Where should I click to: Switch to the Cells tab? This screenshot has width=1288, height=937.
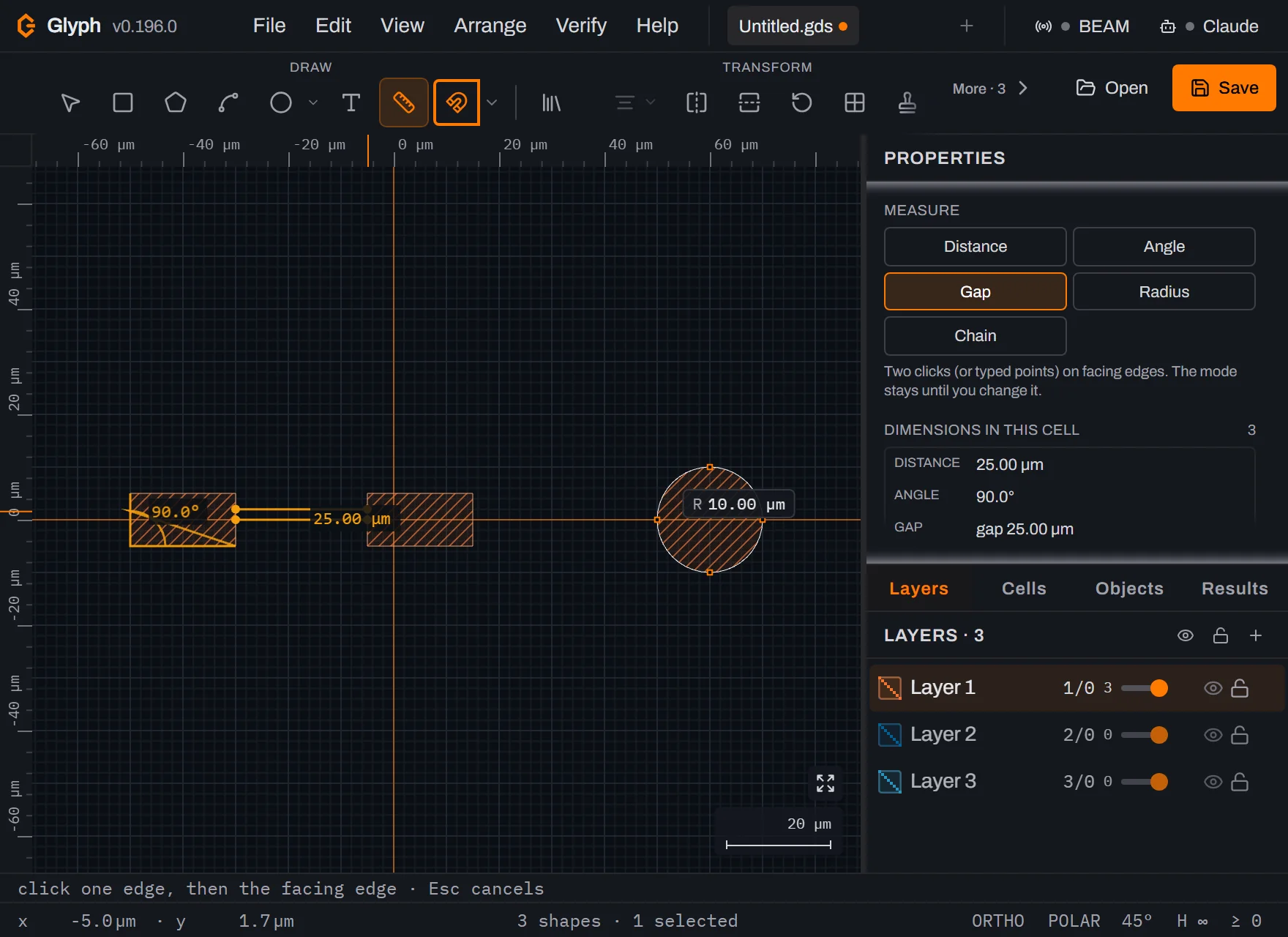pyautogui.click(x=1024, y=589)
